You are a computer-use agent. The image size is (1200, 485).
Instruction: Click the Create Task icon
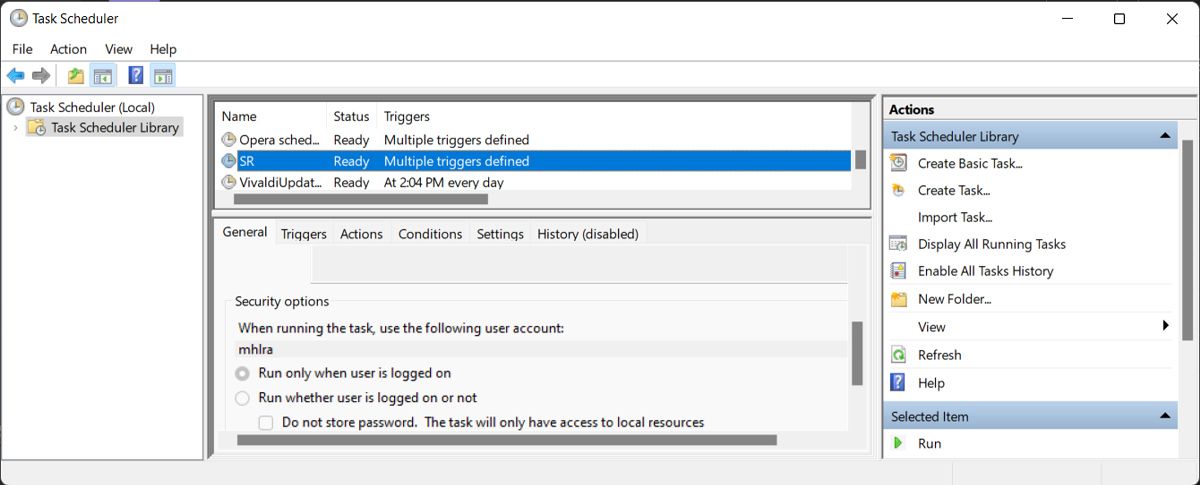click(899, 190)
